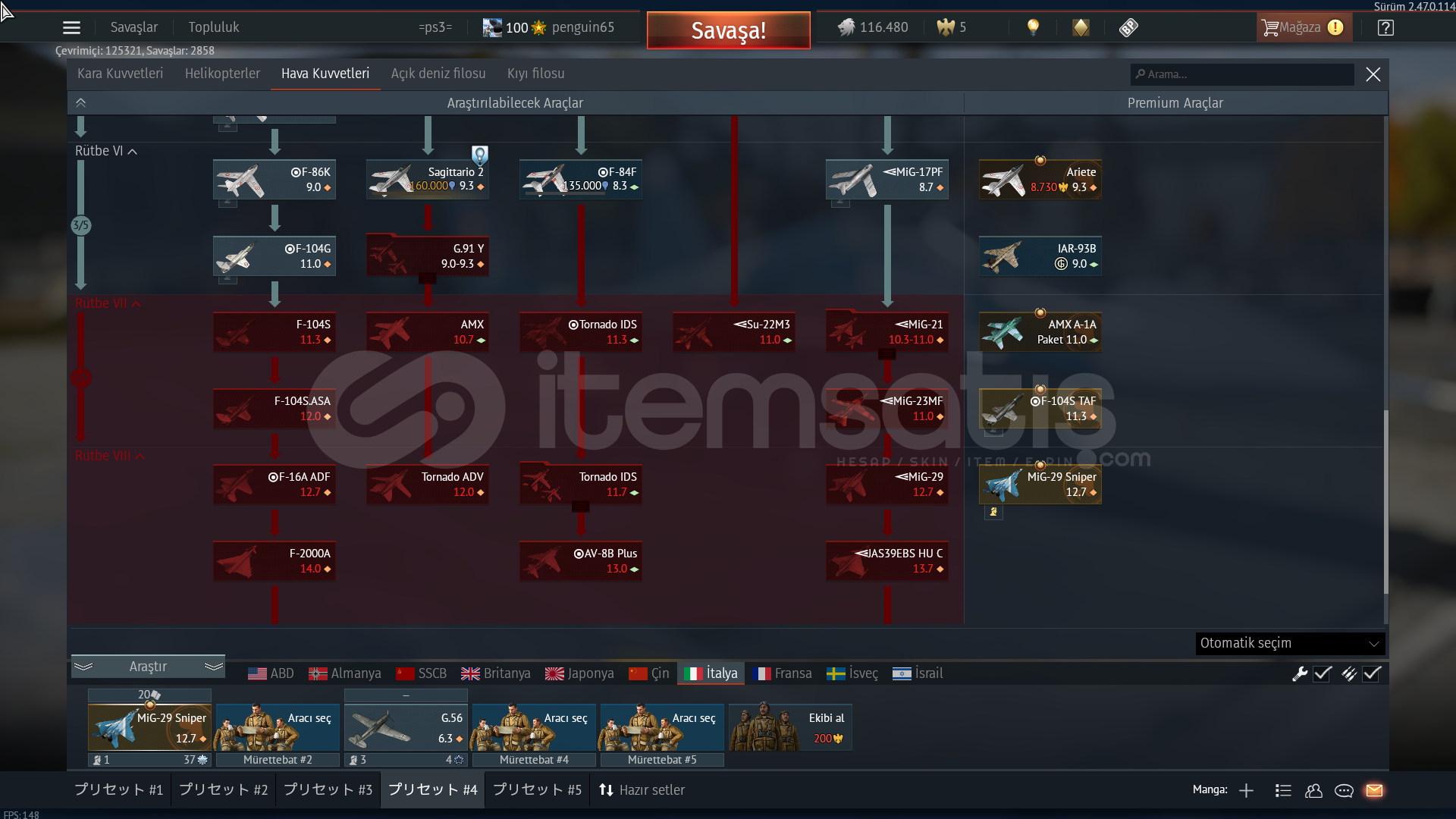Open the Otomatik seçim dropdown
1456x819 pixels.
pos(1290,643)
